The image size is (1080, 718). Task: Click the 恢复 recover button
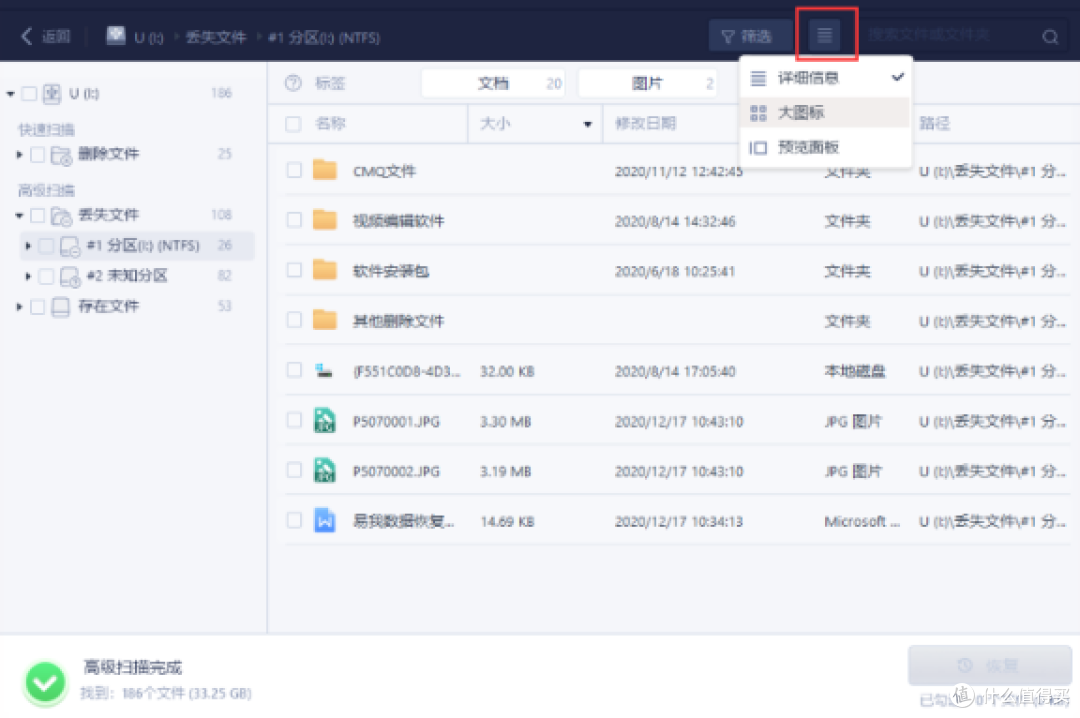989,665
